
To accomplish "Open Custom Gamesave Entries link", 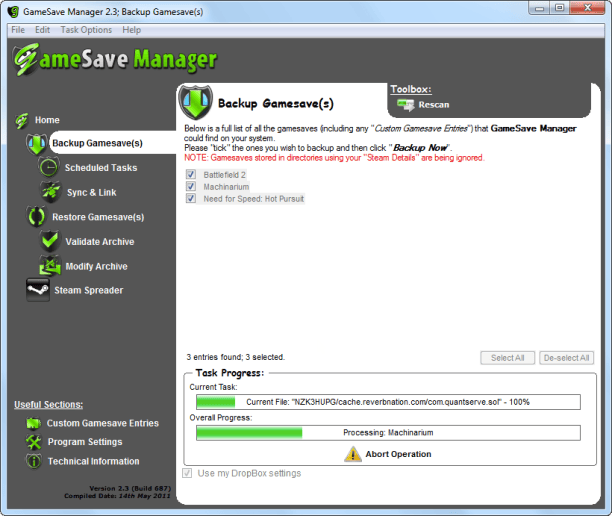I will (x=103, y=423).
